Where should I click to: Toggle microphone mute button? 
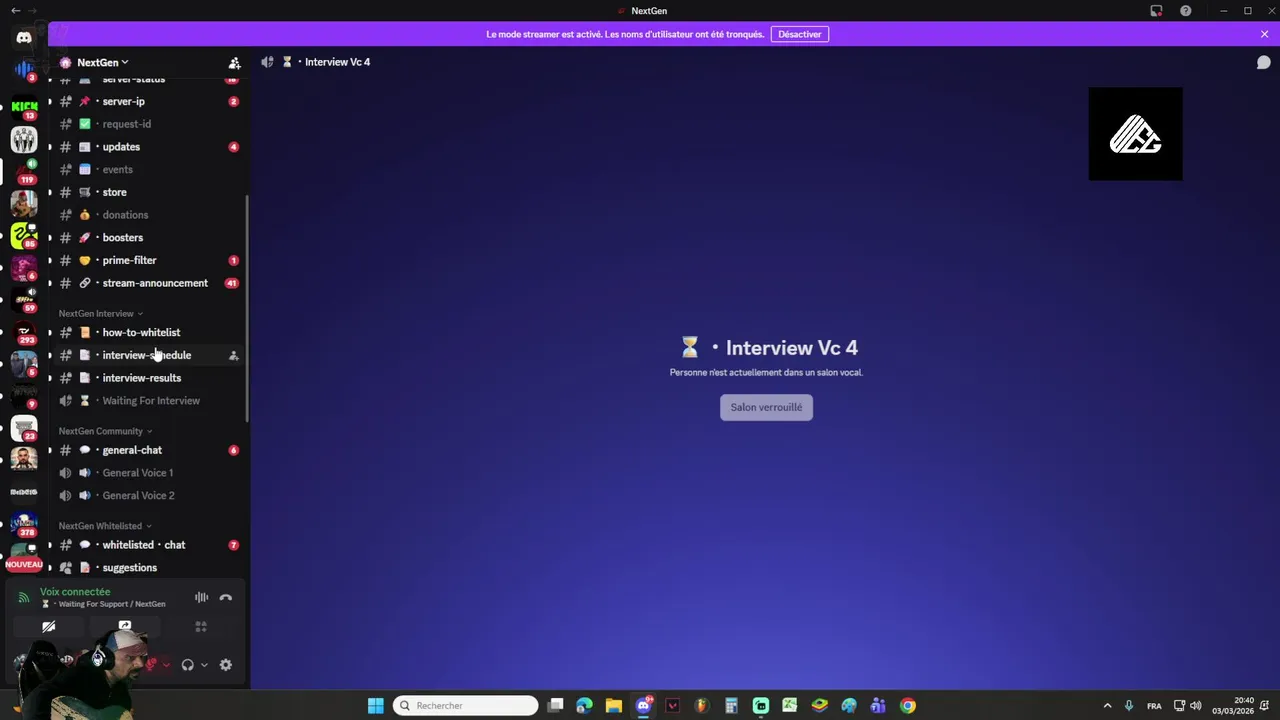point(152,665)
